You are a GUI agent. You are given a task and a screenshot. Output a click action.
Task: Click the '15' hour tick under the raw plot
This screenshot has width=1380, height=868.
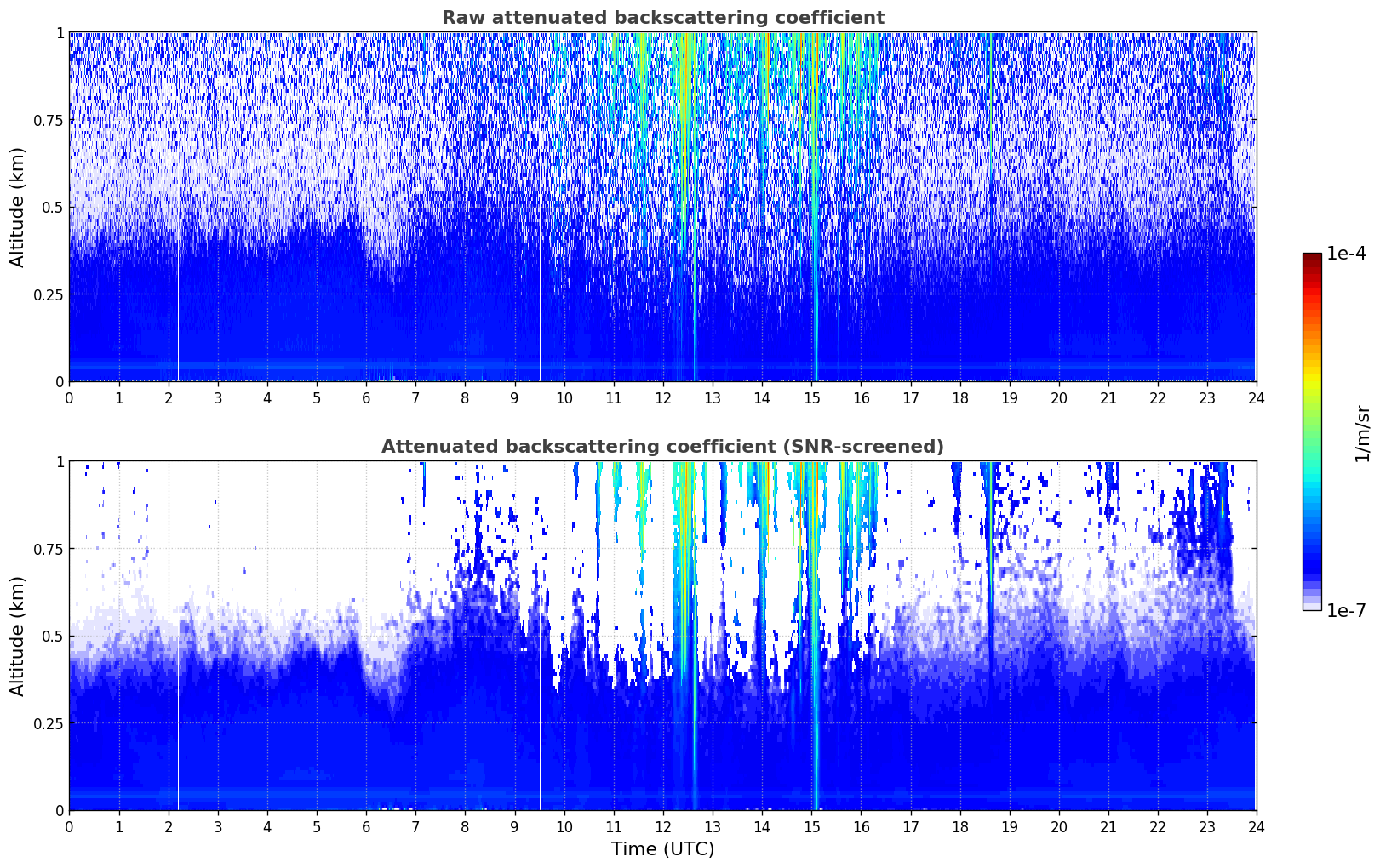pos(811,397)
